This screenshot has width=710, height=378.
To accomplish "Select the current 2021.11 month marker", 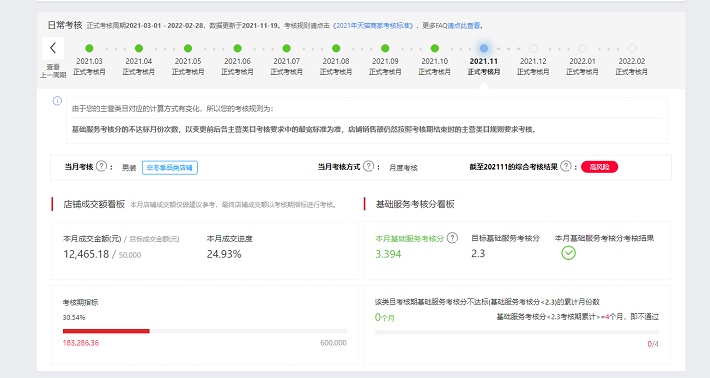I will point(484,48).
